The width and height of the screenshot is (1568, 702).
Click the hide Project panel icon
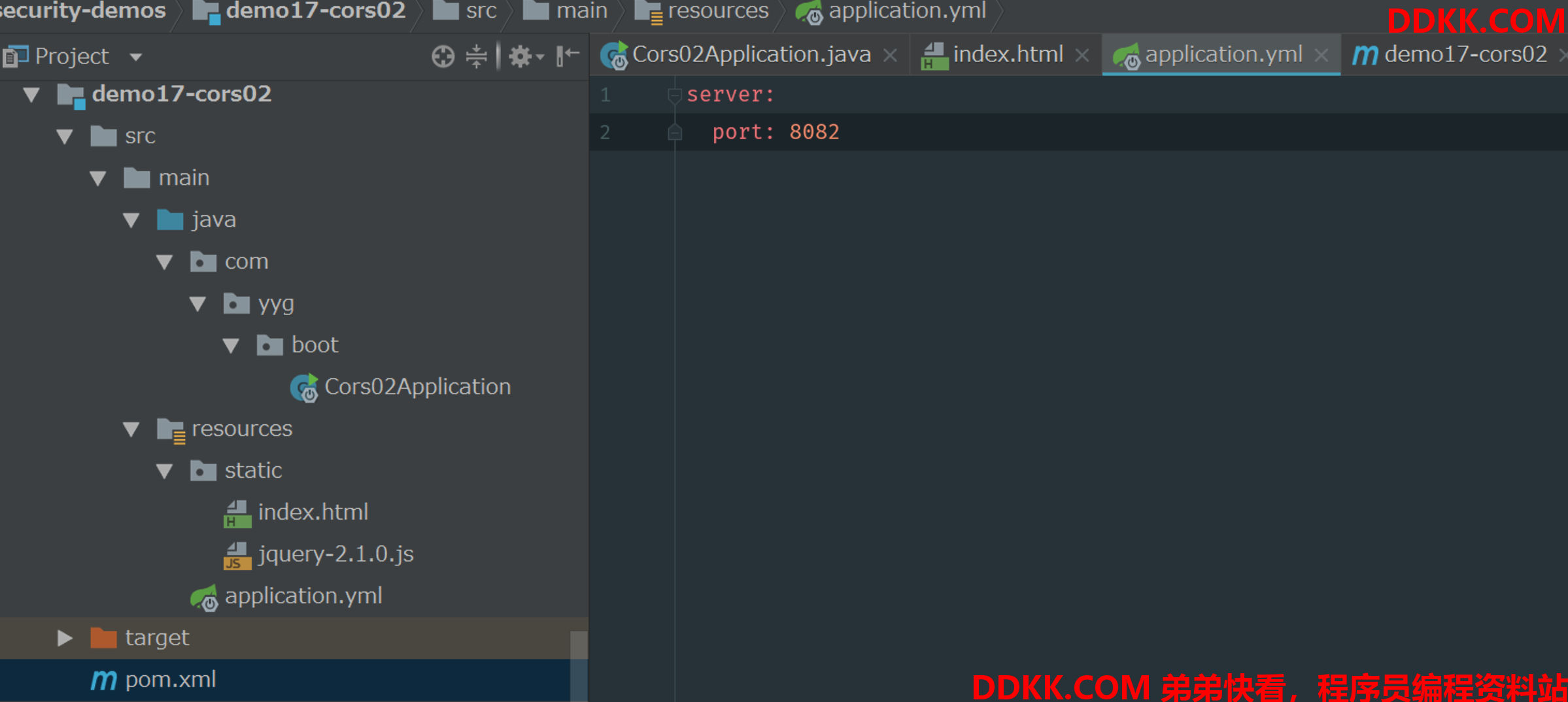[x=568, y=56]
